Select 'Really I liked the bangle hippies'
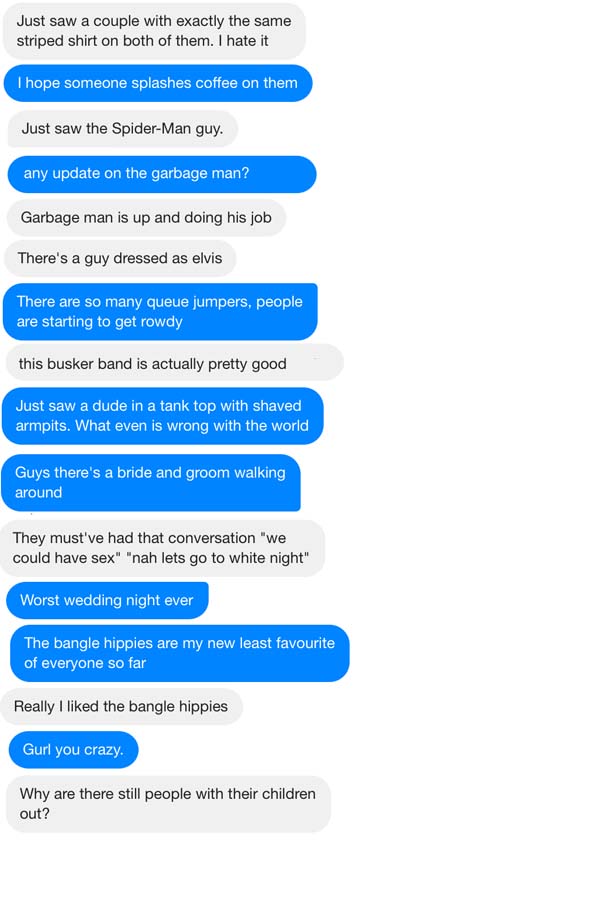The image size is (600, 900). click(x=121, y=707)
